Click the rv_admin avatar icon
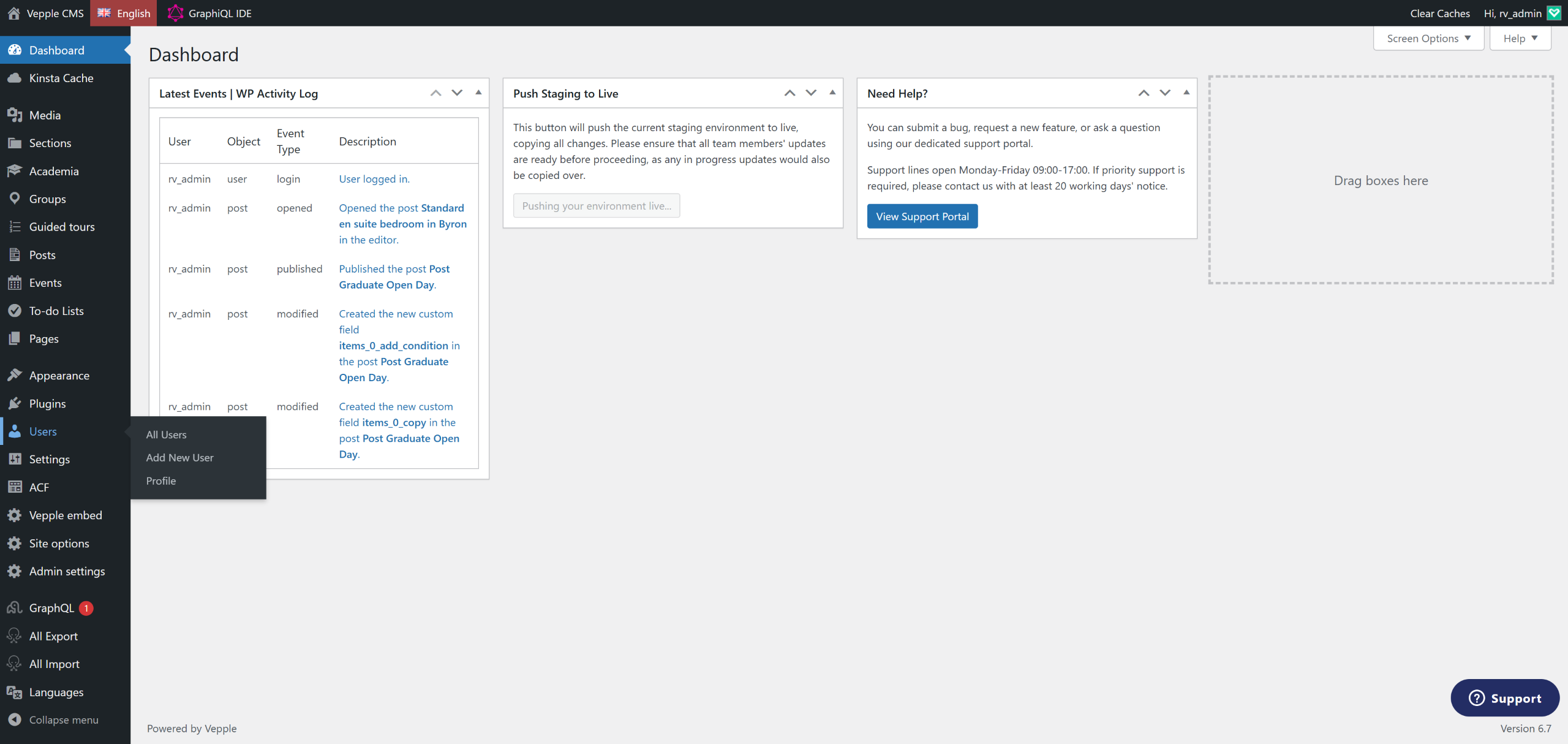This screenshot has width=1568, height=744. 1554,13
